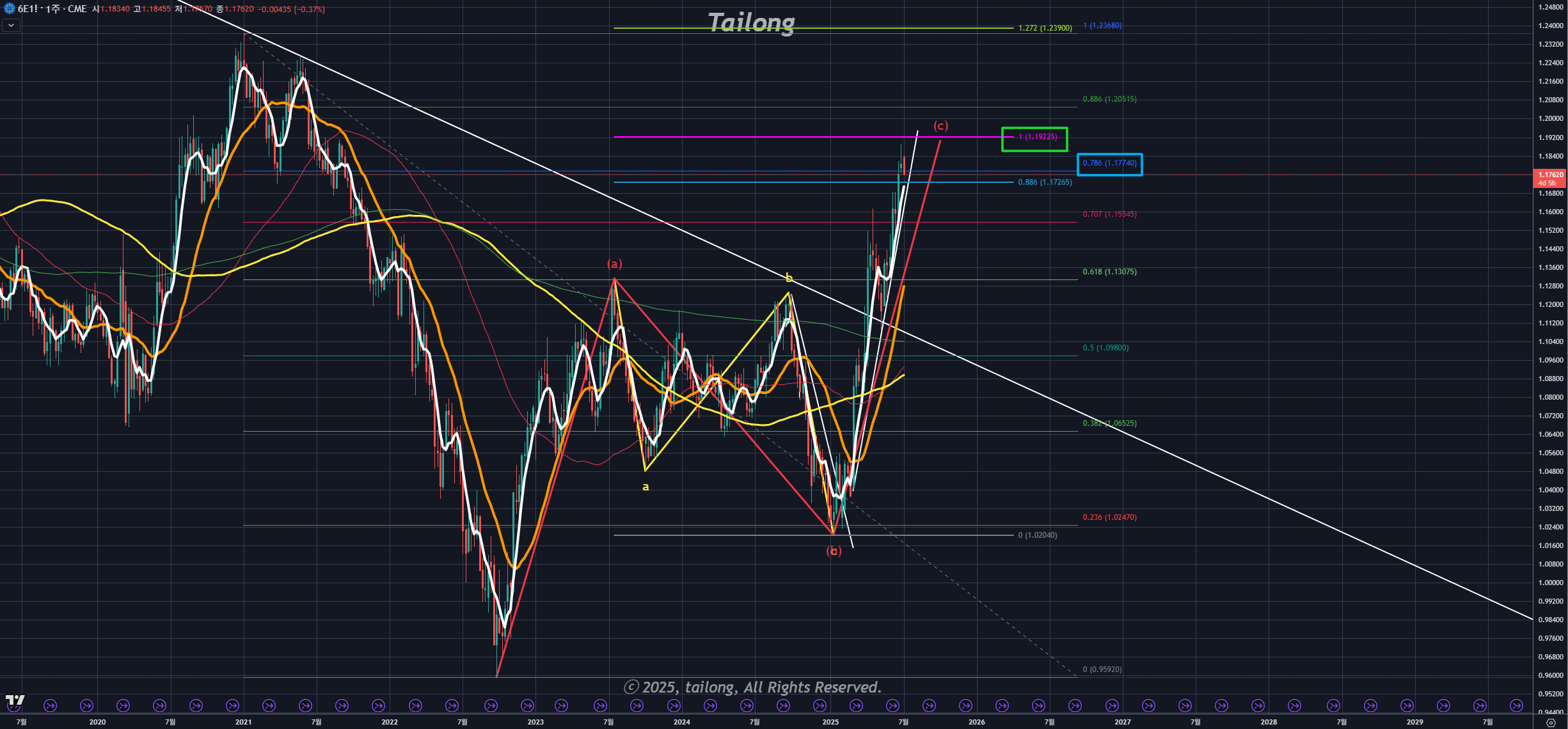The height and width of the screenshot is (729, 1568).
Task: Click 2026 on the time axis
Action: point(976,722)
